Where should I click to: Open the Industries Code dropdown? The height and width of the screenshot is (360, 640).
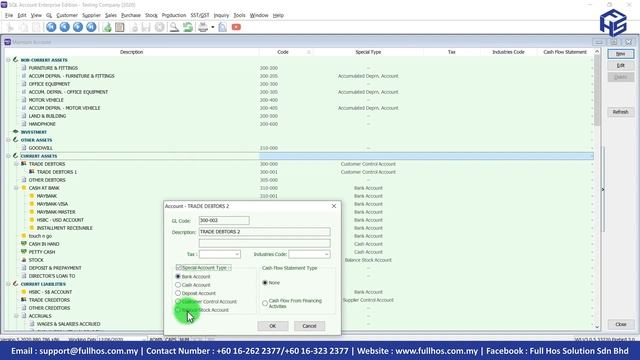(326, 254)
